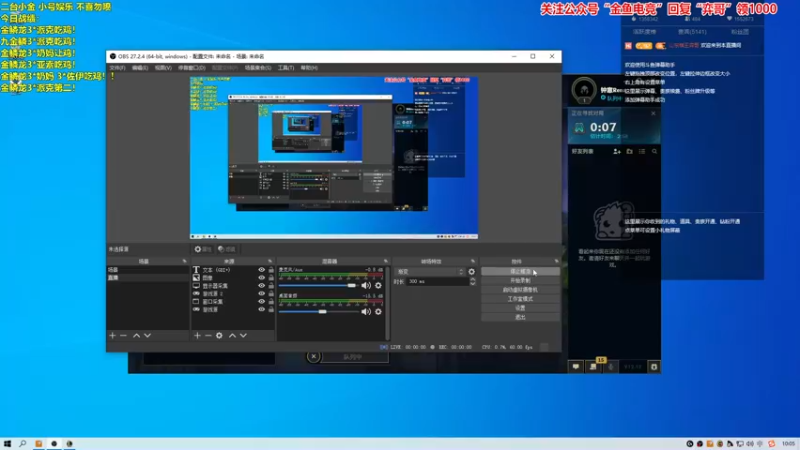800x450 pixels.
Task: Pop out the 控件 dock panel icon
Action: click(556, 261)
